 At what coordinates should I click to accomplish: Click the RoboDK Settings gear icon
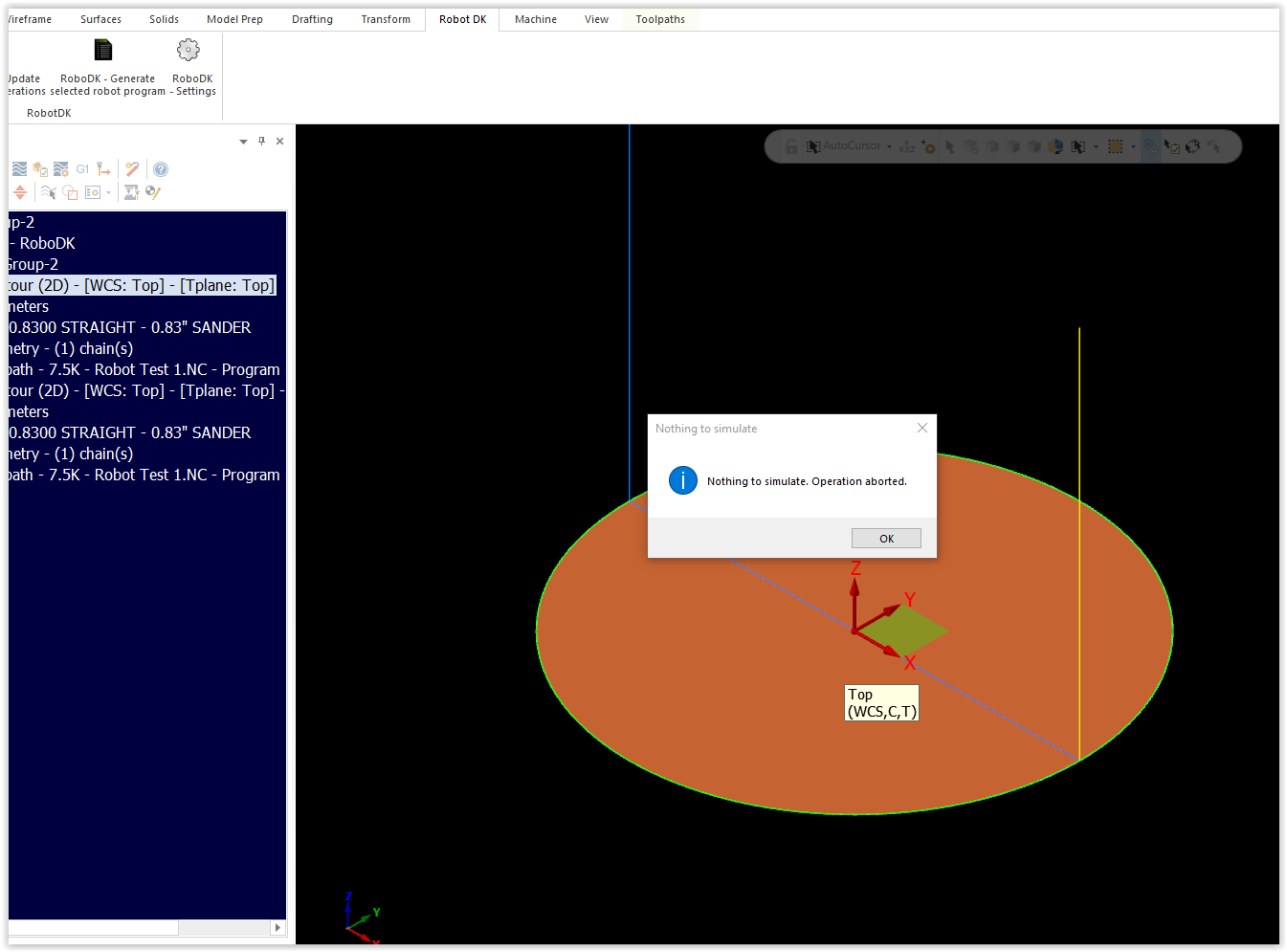pos(189,50)
